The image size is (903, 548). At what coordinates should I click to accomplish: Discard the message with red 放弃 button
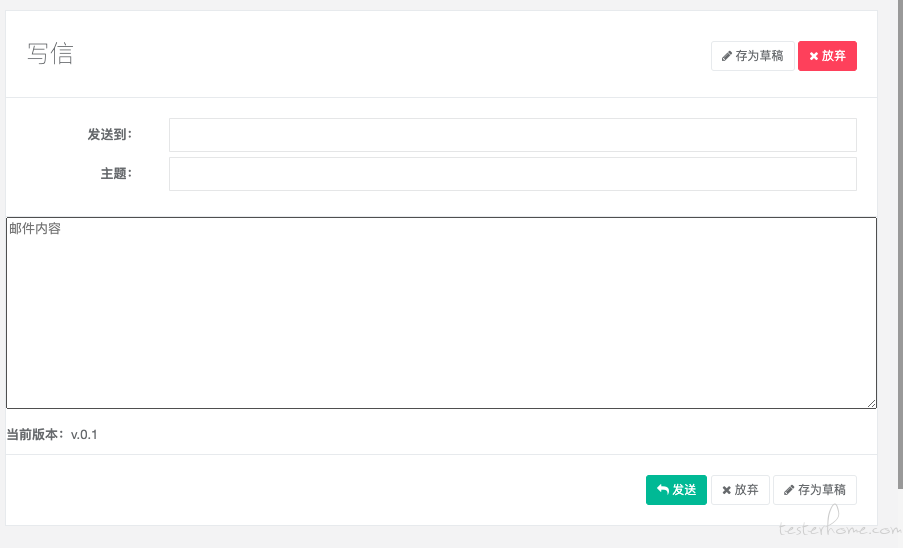[828, 56]
